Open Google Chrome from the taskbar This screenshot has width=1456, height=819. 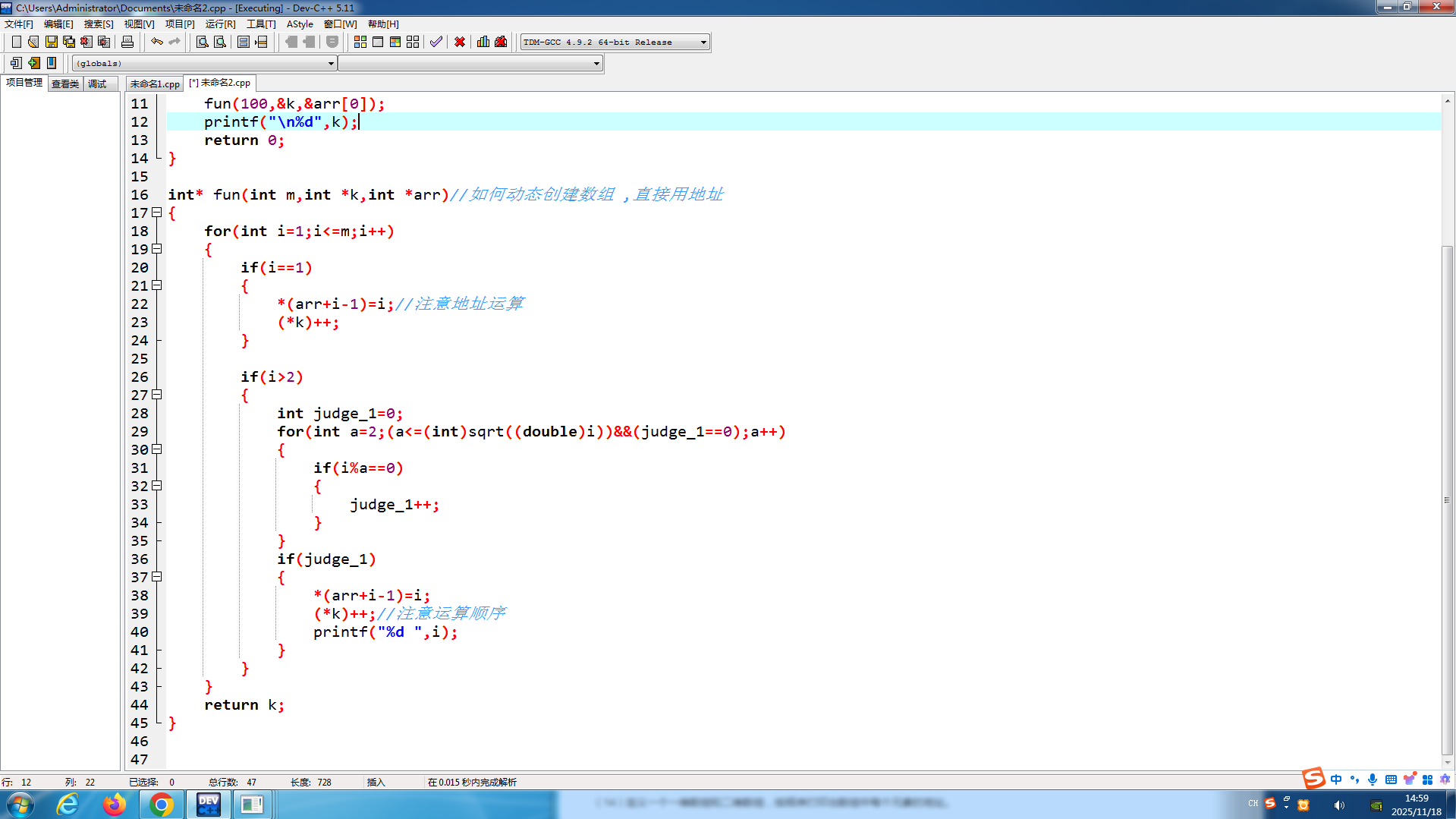click(161, 805)
